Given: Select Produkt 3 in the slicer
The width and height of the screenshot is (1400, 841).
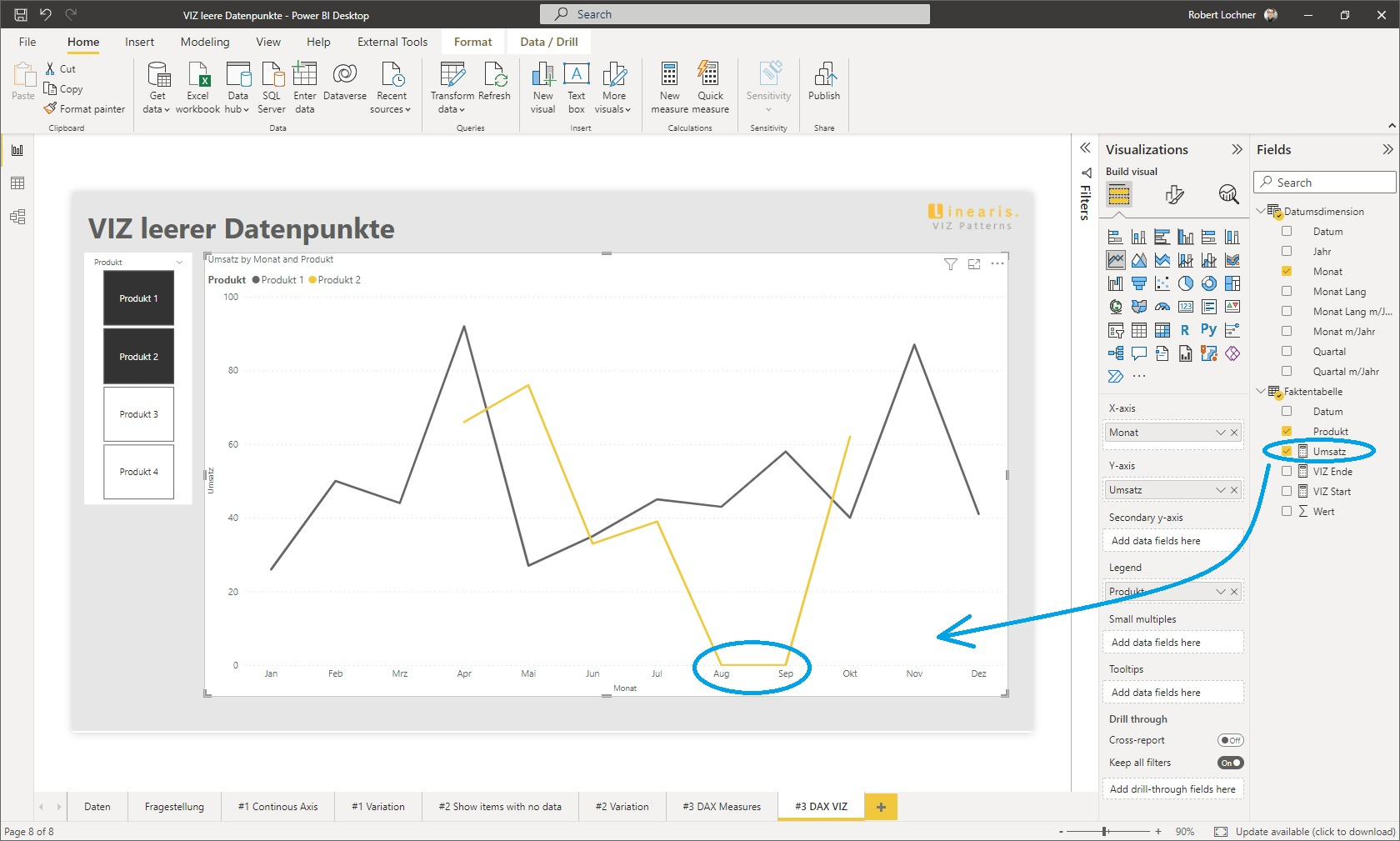Looking at the screenshot, I should click(x=138, y=413).
